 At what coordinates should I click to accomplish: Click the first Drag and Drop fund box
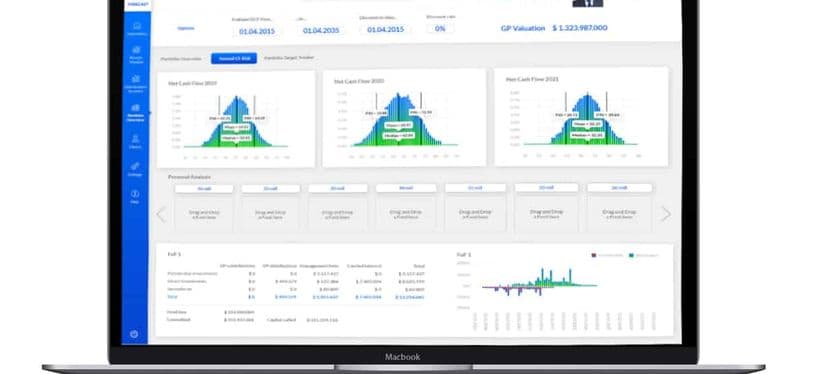pyautogui.click(x=205, y=214)
